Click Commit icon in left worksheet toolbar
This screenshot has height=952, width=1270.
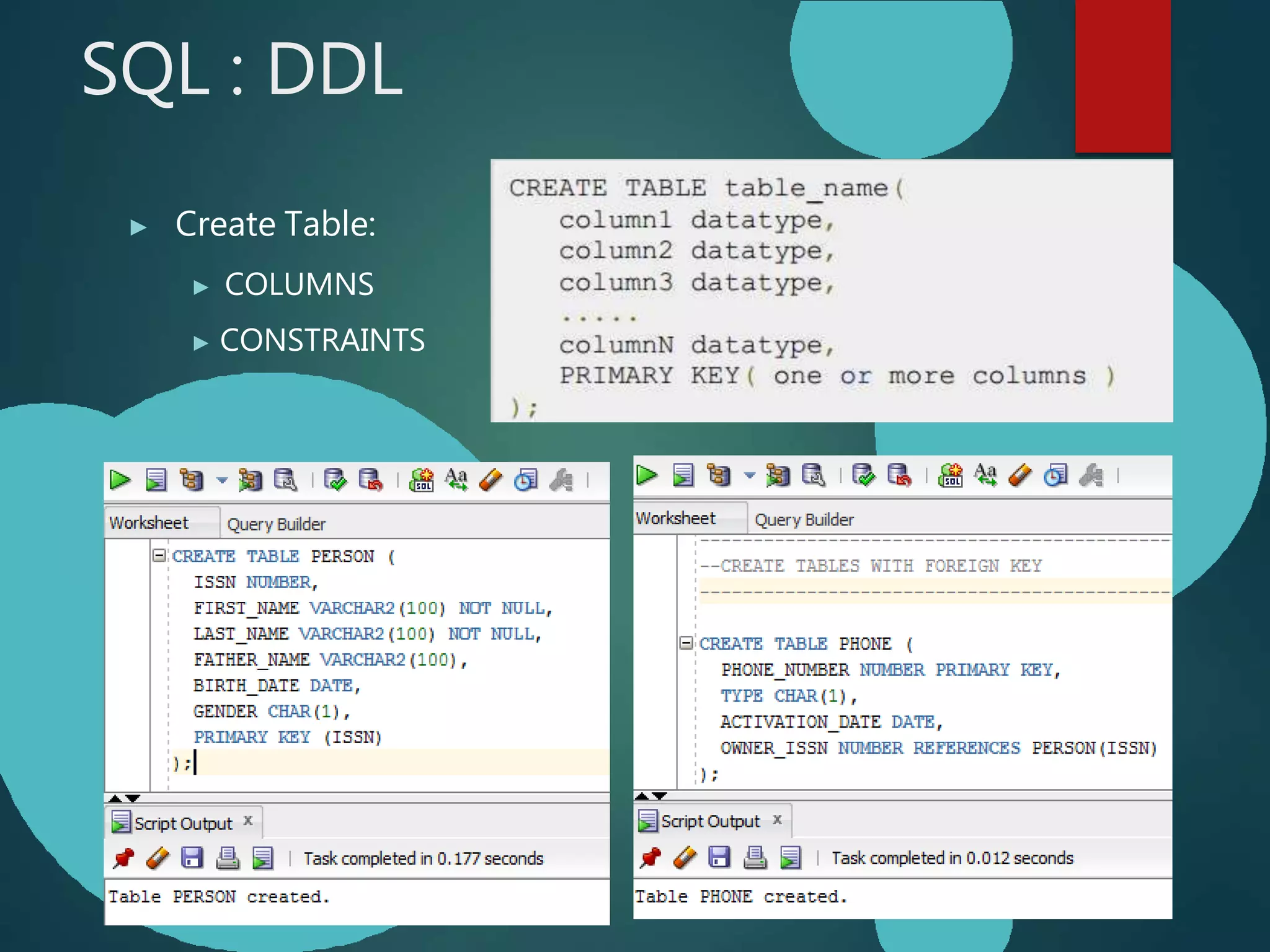click(335, 480)
